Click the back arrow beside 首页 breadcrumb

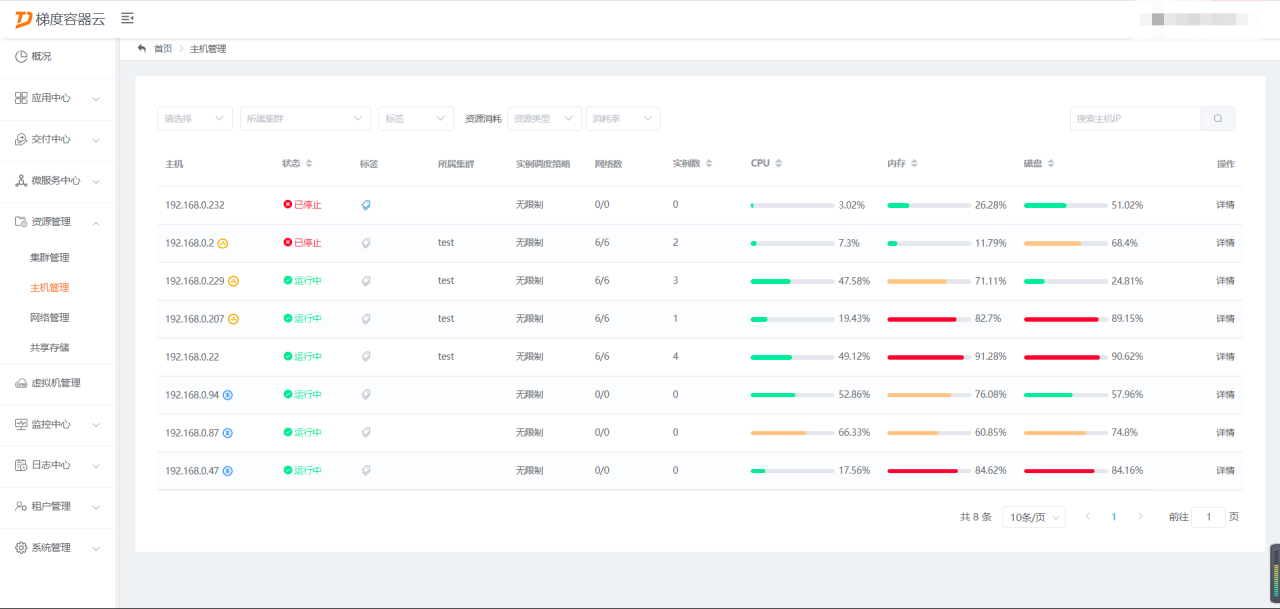pos(142,48)
